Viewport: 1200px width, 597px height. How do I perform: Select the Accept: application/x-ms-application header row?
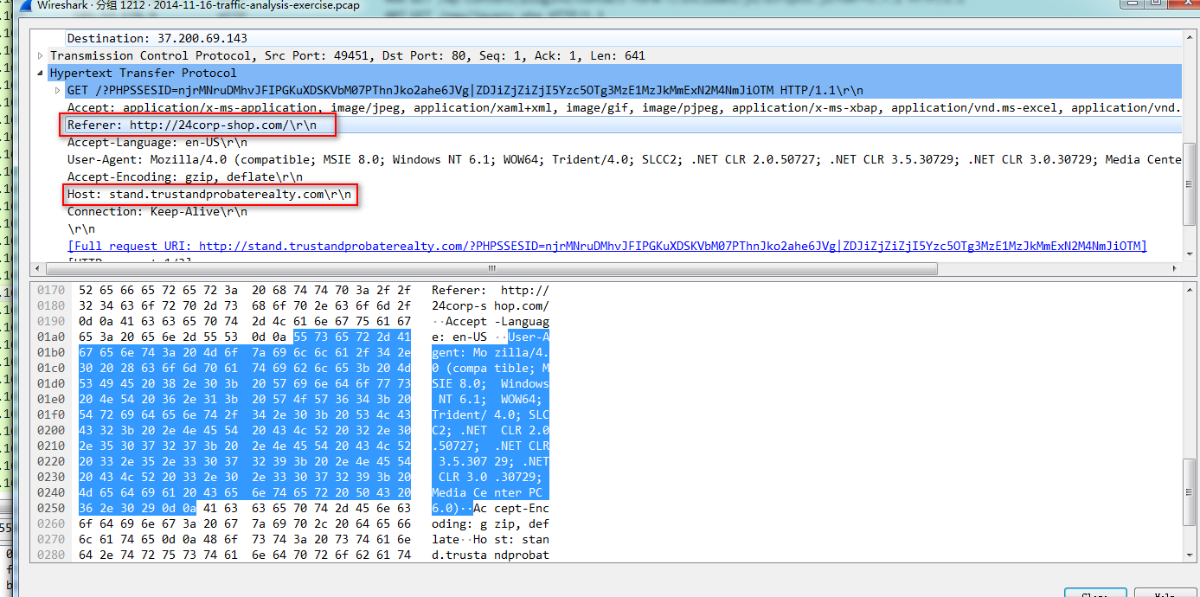point(623,107)
